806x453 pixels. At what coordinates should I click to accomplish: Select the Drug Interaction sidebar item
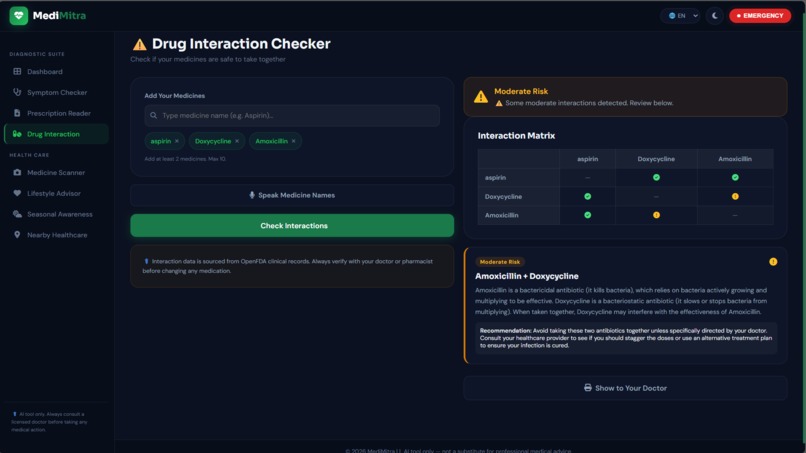click(x=56, y=134)
